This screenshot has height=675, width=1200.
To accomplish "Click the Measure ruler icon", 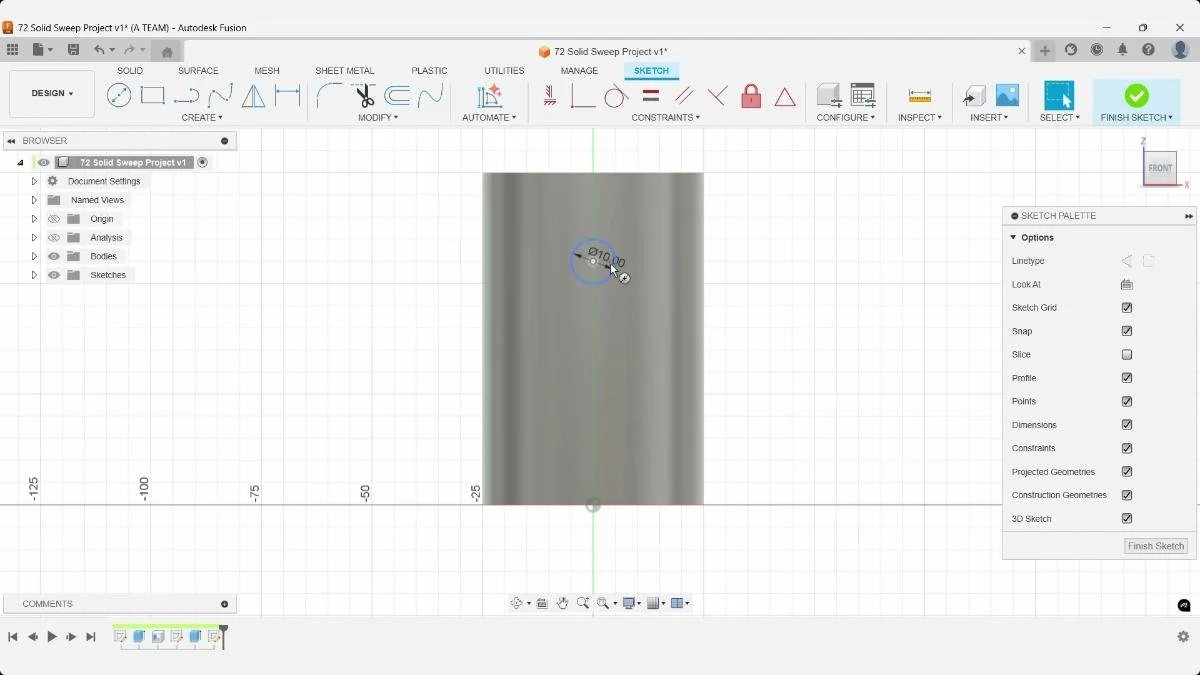I will [x=919, y=96].
